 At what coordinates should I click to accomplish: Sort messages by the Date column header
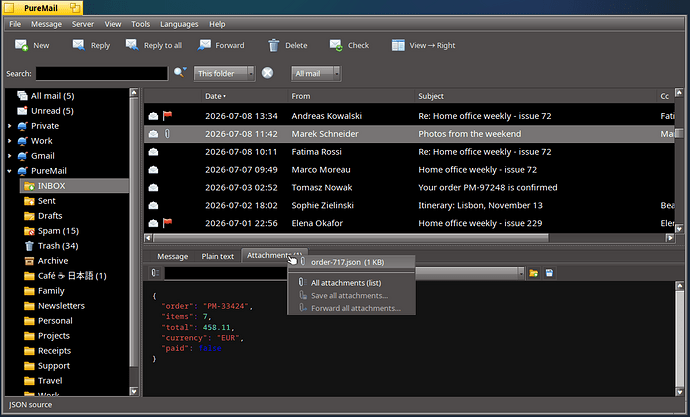click(245, 96)
